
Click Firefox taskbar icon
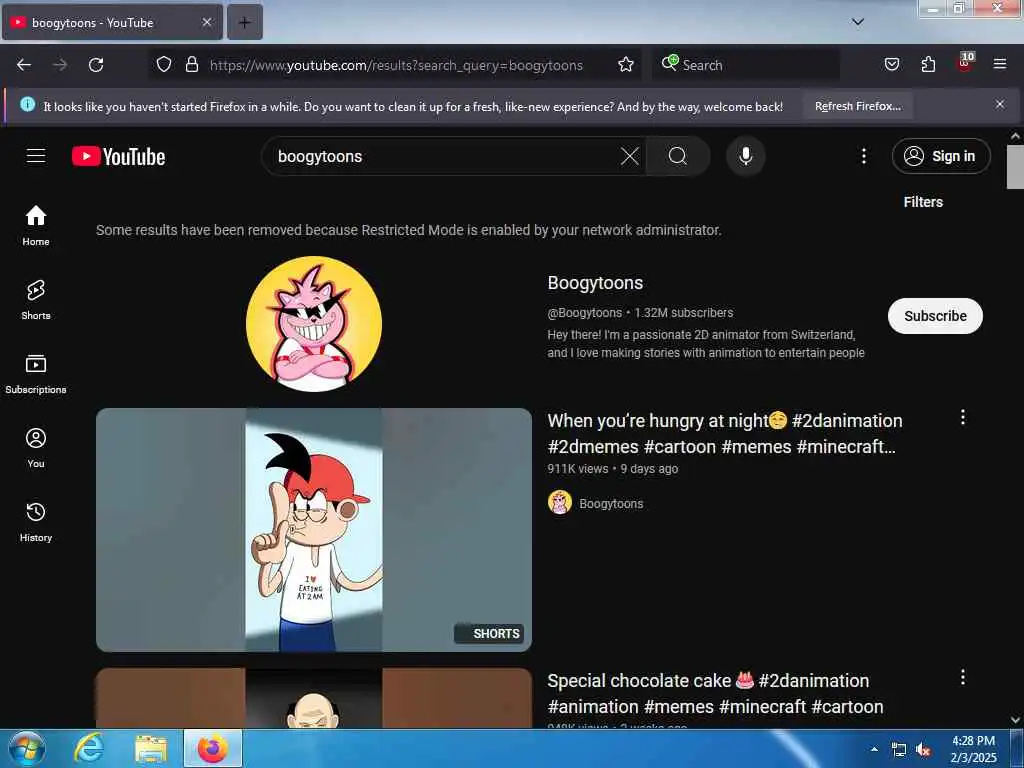tap(213, 748)
